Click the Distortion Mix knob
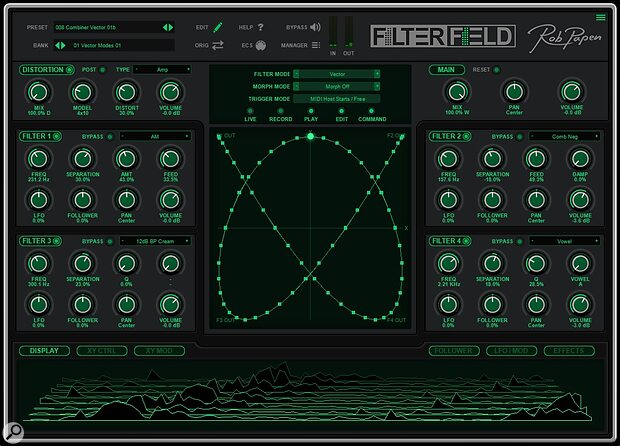 point(39,92)
